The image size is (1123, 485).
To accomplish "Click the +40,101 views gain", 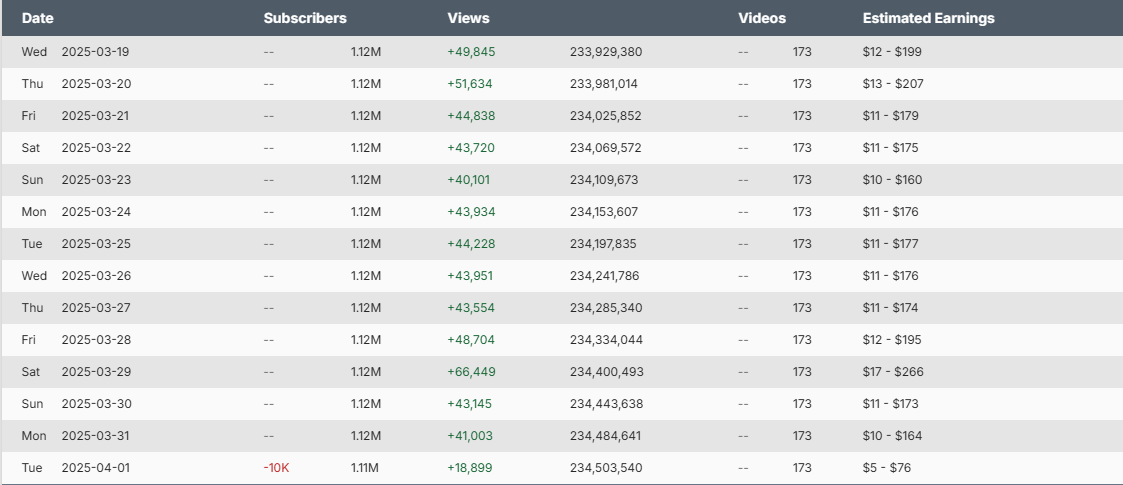I will coord(468,180).
